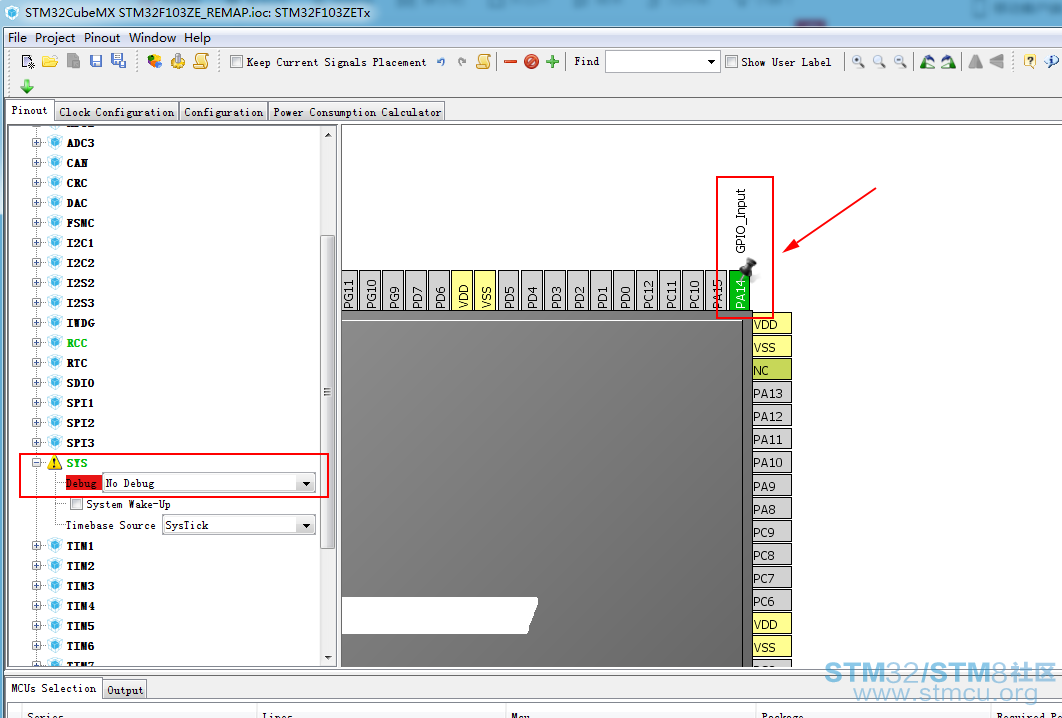
Task: Expand the SPI1 tree node
Action: click(37, 402)
